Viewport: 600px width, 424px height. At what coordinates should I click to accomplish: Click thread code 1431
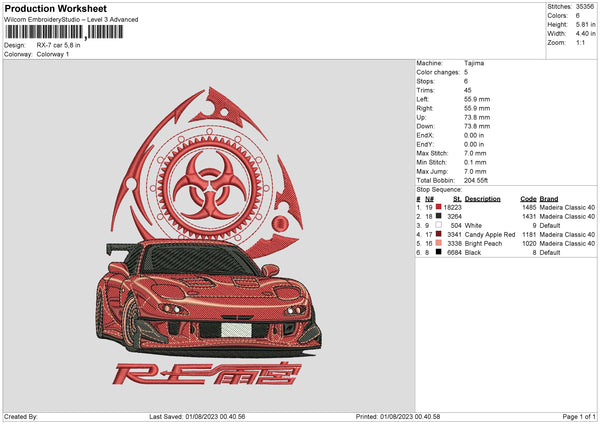tap(529, 217)
